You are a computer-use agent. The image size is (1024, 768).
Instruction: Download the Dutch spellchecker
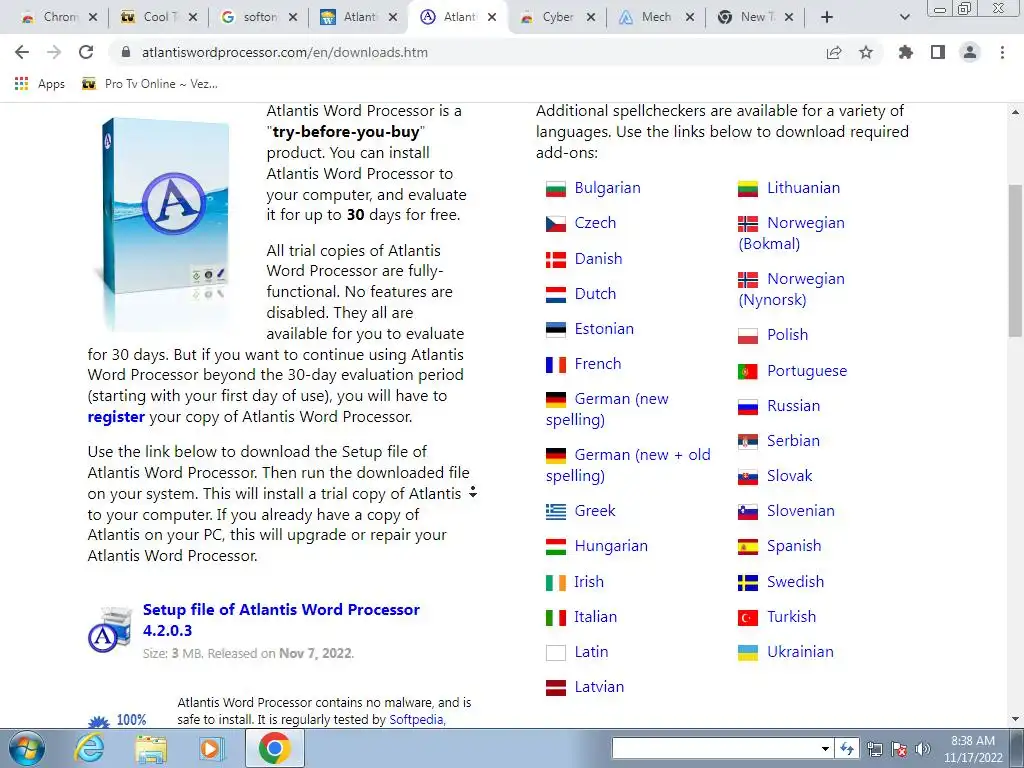coord(595,294)
